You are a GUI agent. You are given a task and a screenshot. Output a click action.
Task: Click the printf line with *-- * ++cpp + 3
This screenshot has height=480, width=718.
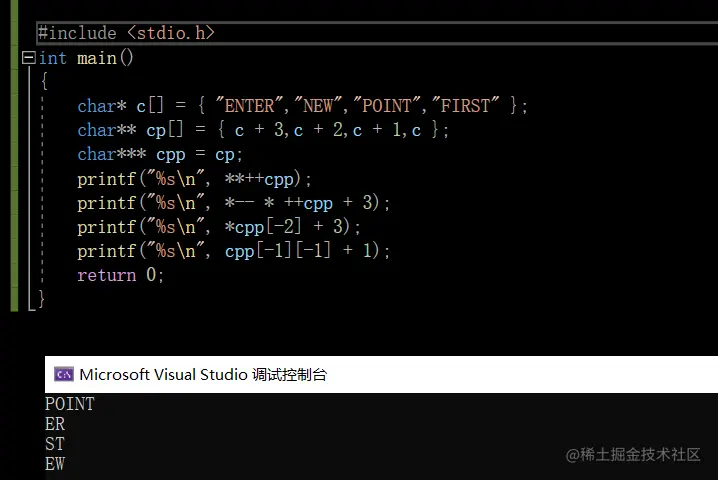[x=234, y=203]
